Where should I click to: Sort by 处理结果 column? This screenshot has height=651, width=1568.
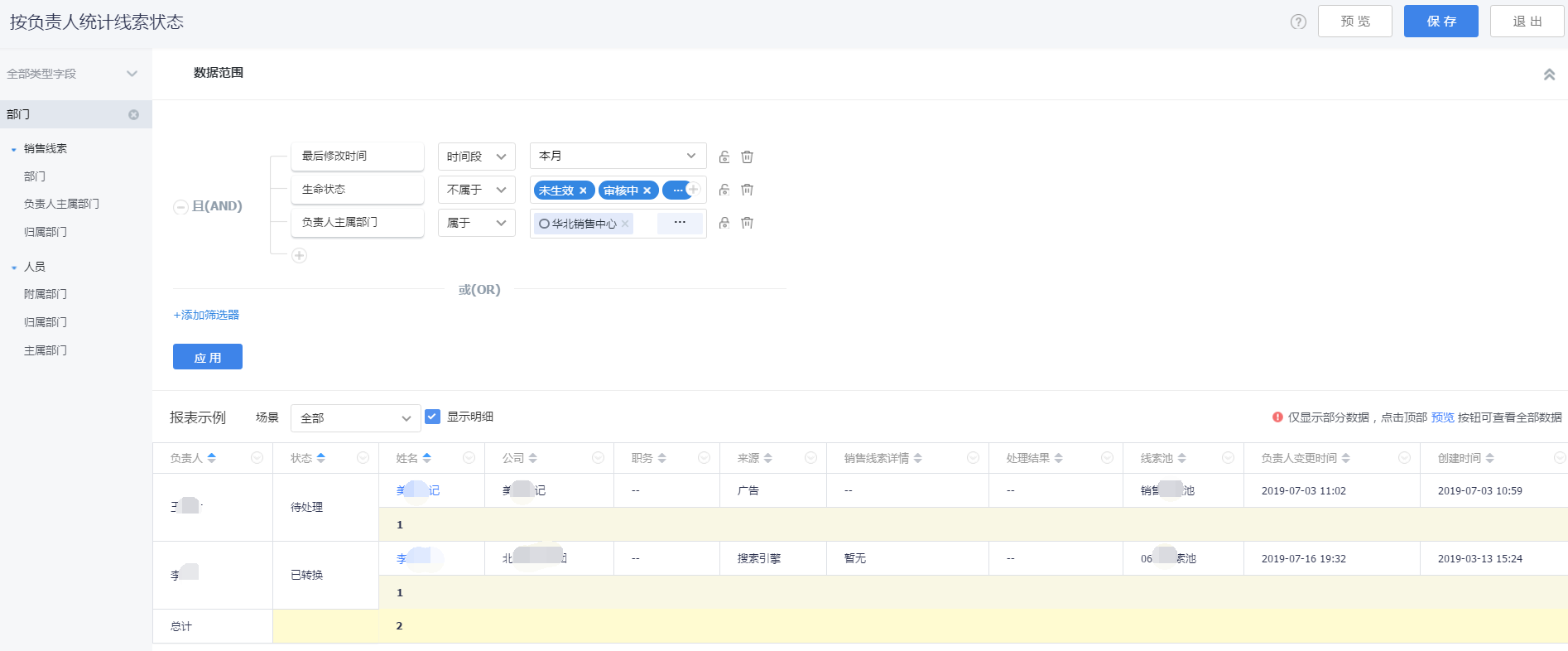click(1059, 458)
